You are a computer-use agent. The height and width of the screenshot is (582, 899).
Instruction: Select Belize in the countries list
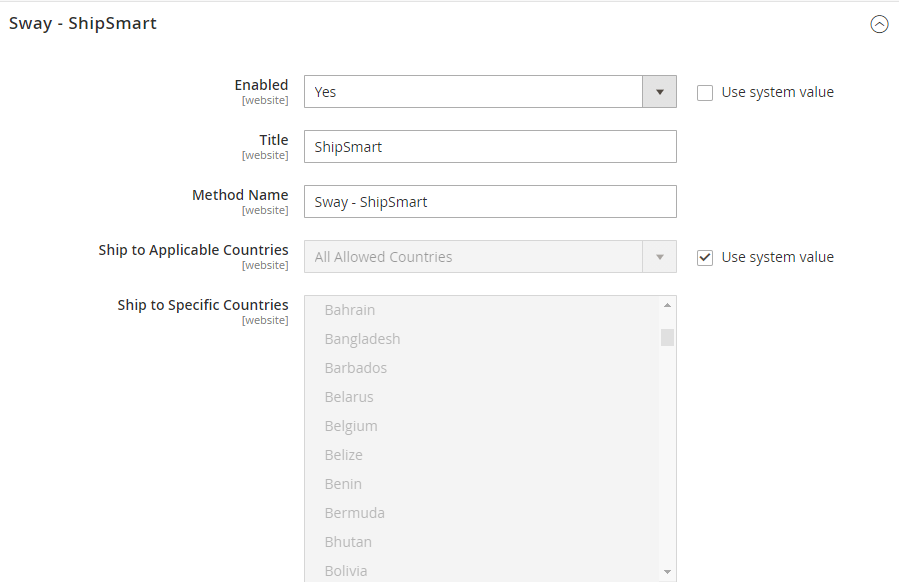(x=343, y=455)
